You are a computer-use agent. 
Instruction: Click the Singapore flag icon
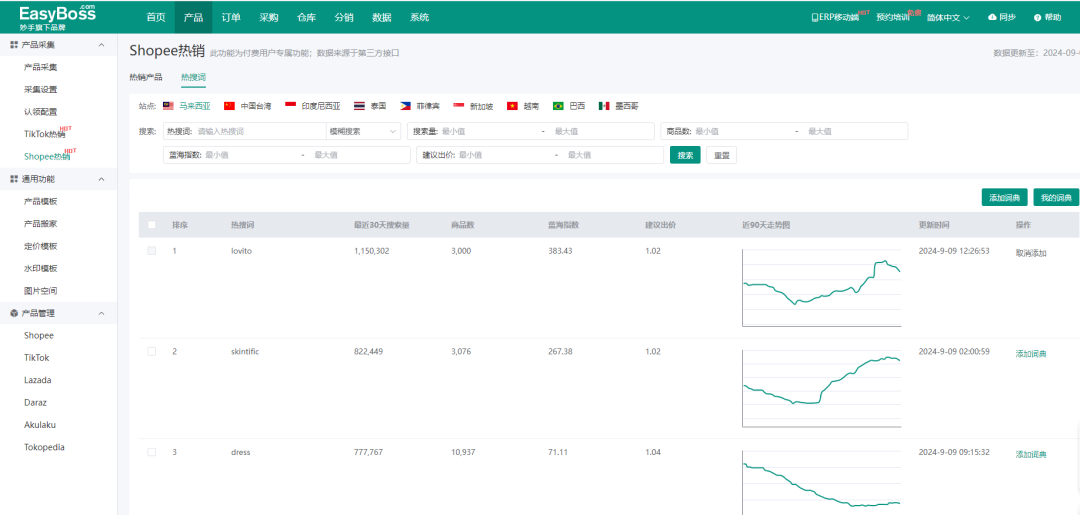(459, 106)
